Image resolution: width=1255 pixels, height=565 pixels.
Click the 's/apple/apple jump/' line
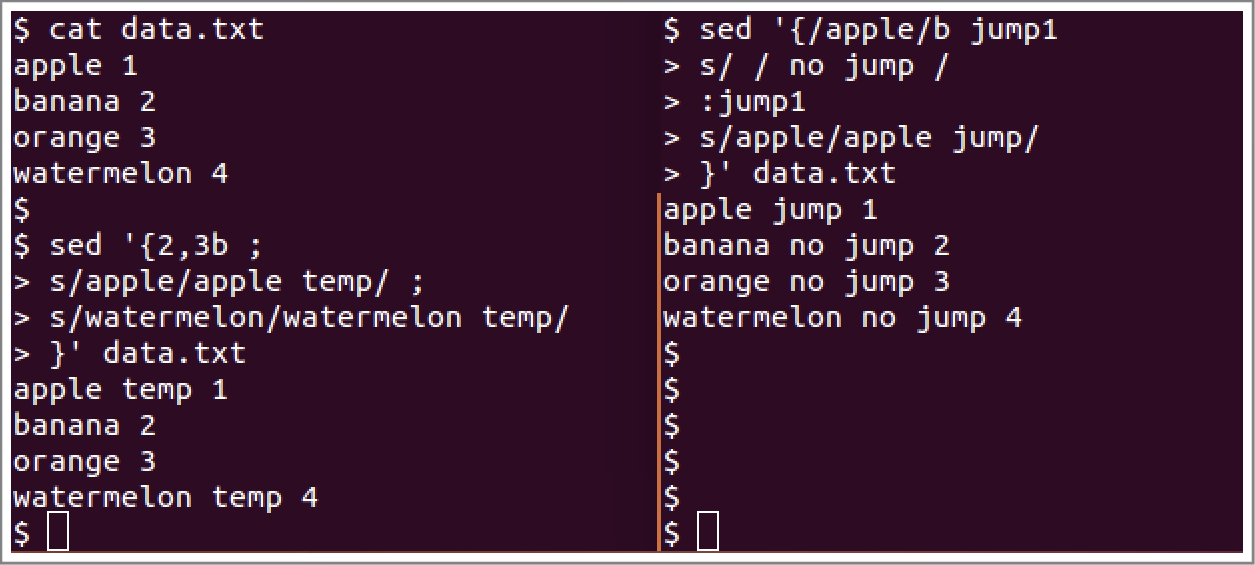(852, 138)
